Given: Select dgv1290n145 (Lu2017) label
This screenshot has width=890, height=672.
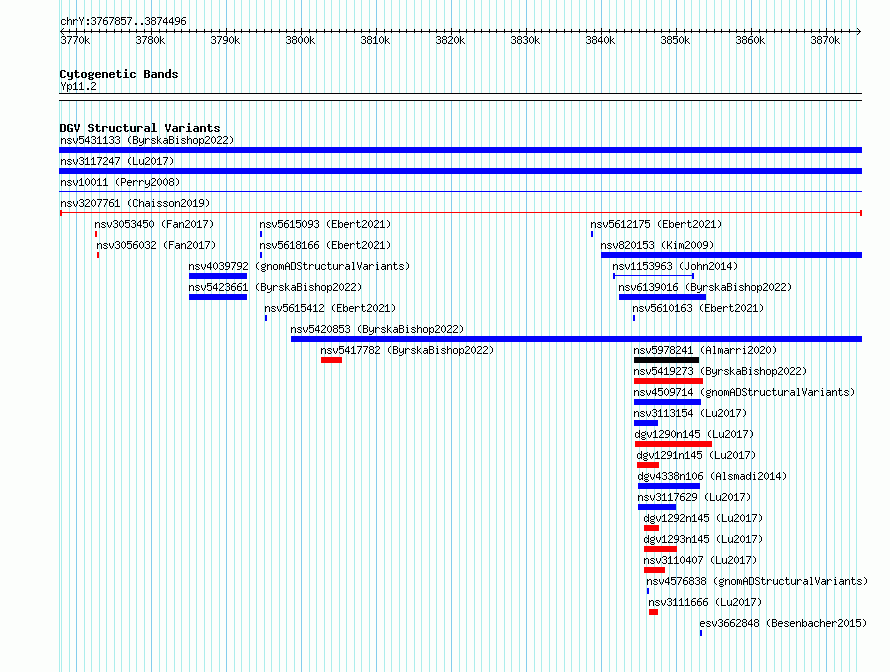Looking at the screenshot, I should 694,434.
